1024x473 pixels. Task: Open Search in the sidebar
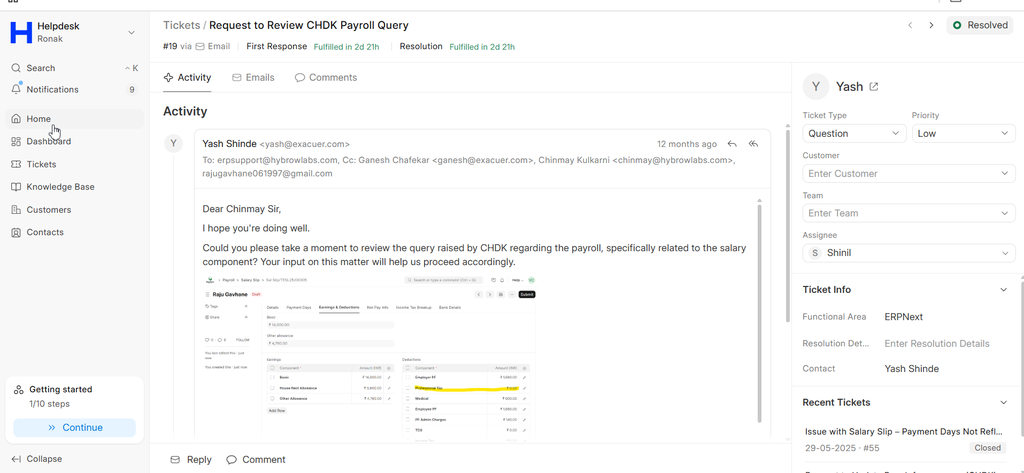coord(74,68)
